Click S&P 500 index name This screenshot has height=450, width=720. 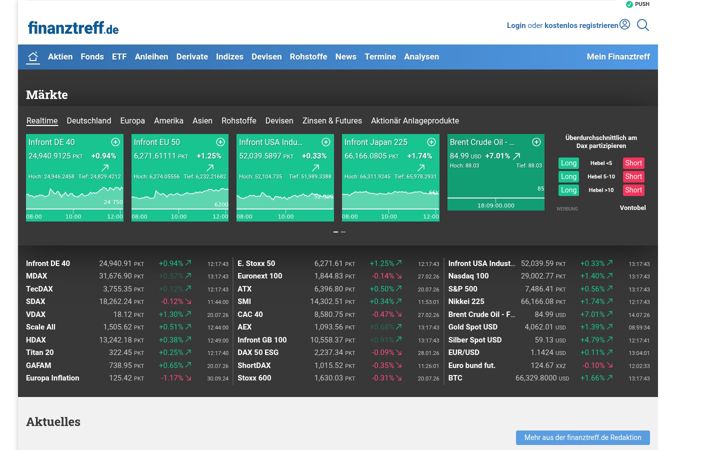pyautogui.click(x=463, y=289)
